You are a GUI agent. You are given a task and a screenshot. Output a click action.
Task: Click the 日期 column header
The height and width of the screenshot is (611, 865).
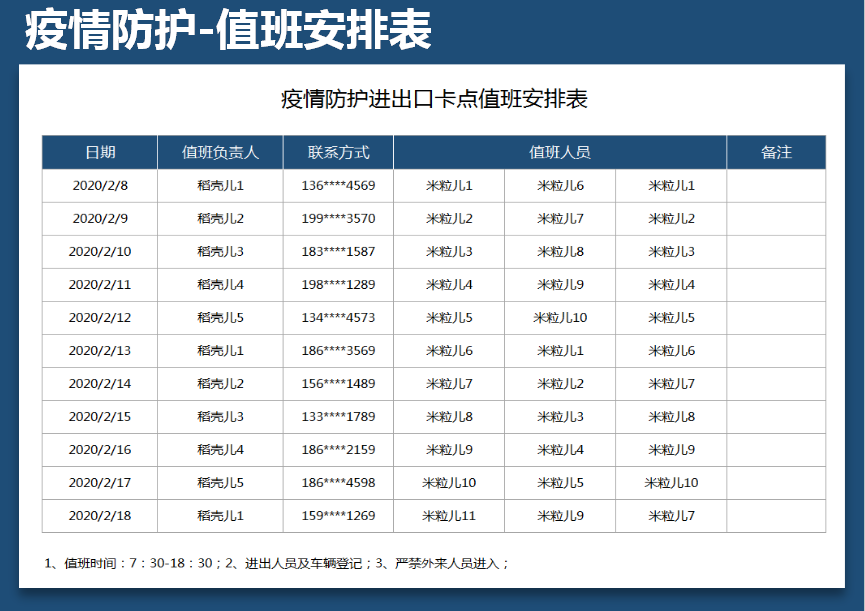click(x=98, y=152)
